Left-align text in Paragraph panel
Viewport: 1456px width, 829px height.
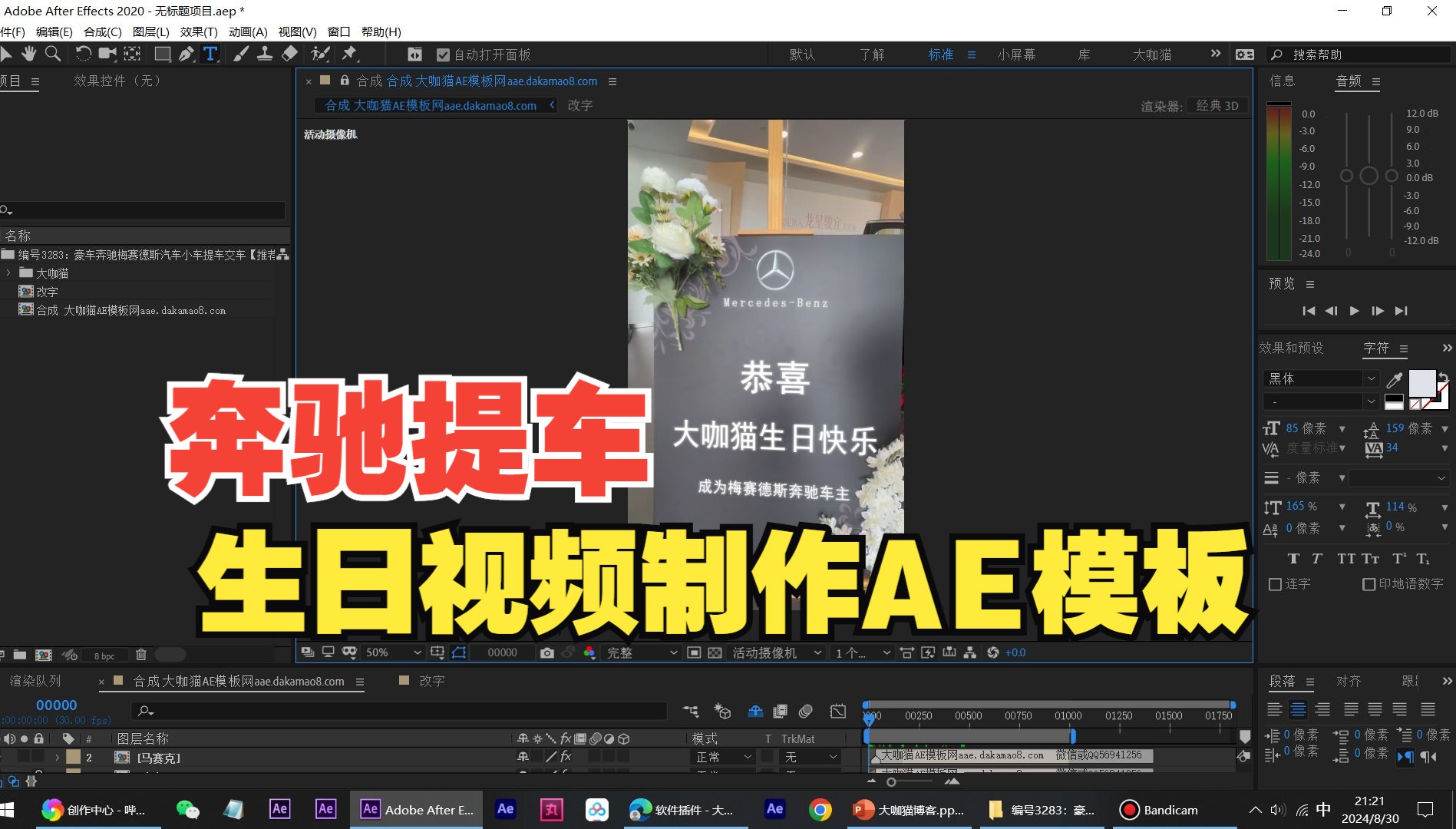click(1274, 710)
